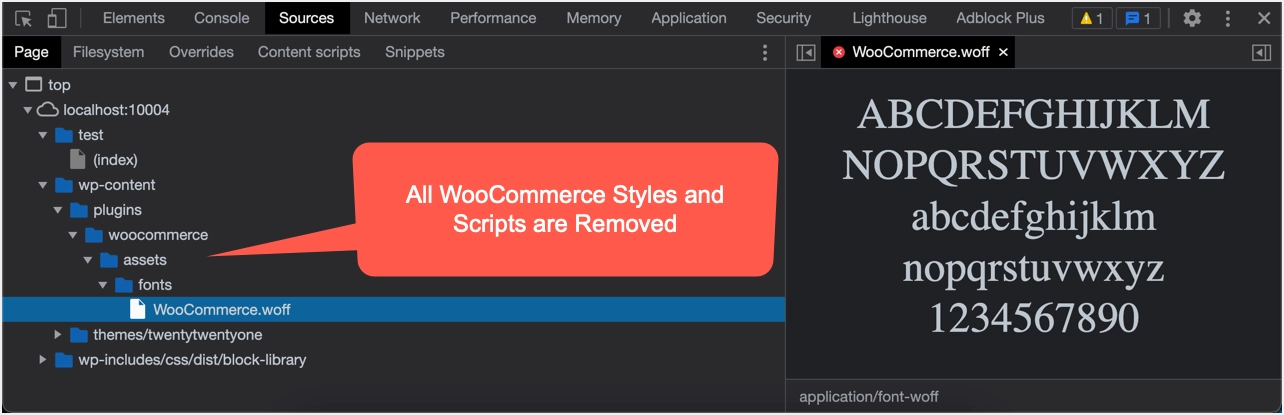Toggle the debugger sidebar on the right
Viewport: 1284px width, 415px height.
tap(1261, 53)
